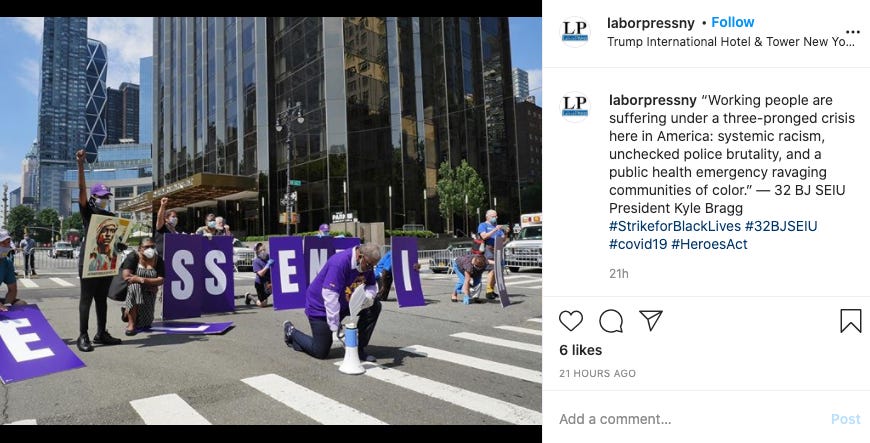Follow the laborpressny account
870x443 pixels.
(x=732, y=22)
